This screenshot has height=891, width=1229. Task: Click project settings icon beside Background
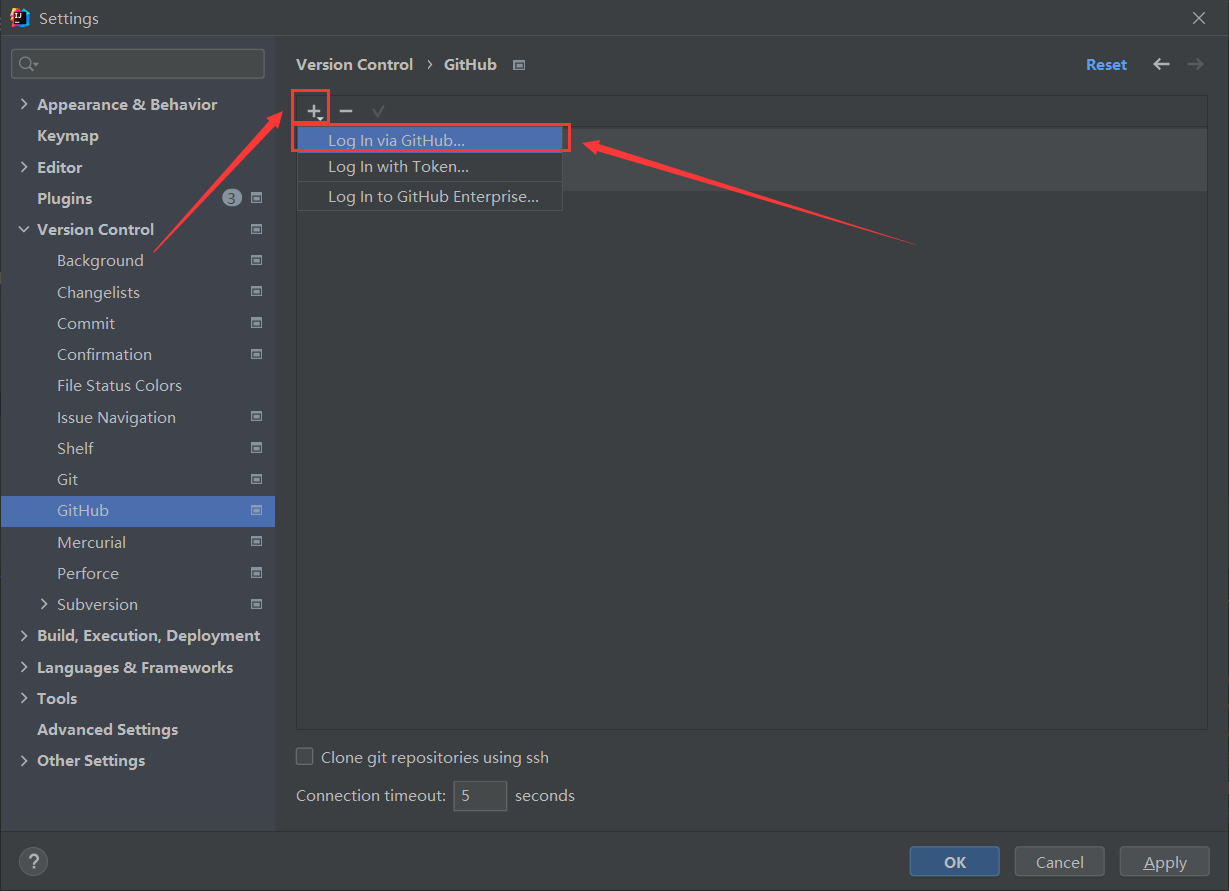pos(256,260)
